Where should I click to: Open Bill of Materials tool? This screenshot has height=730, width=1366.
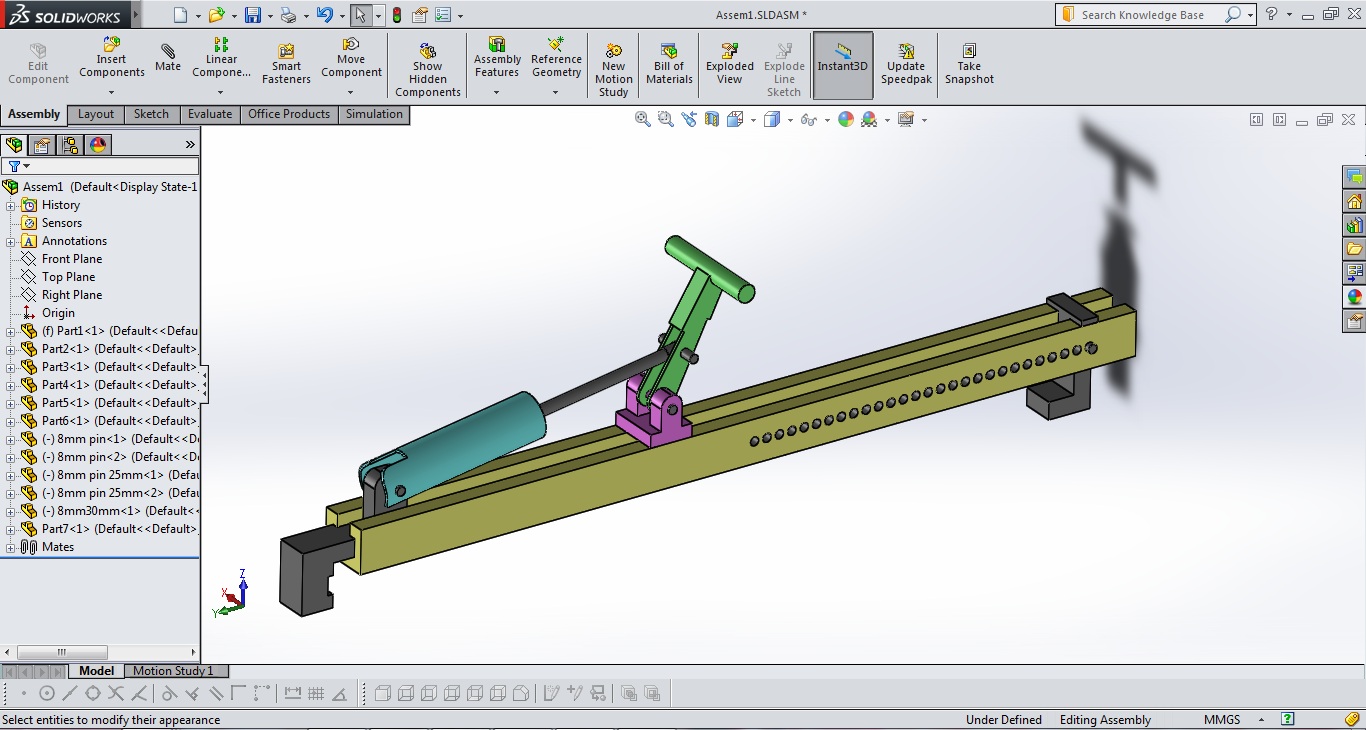click(670, 64)
